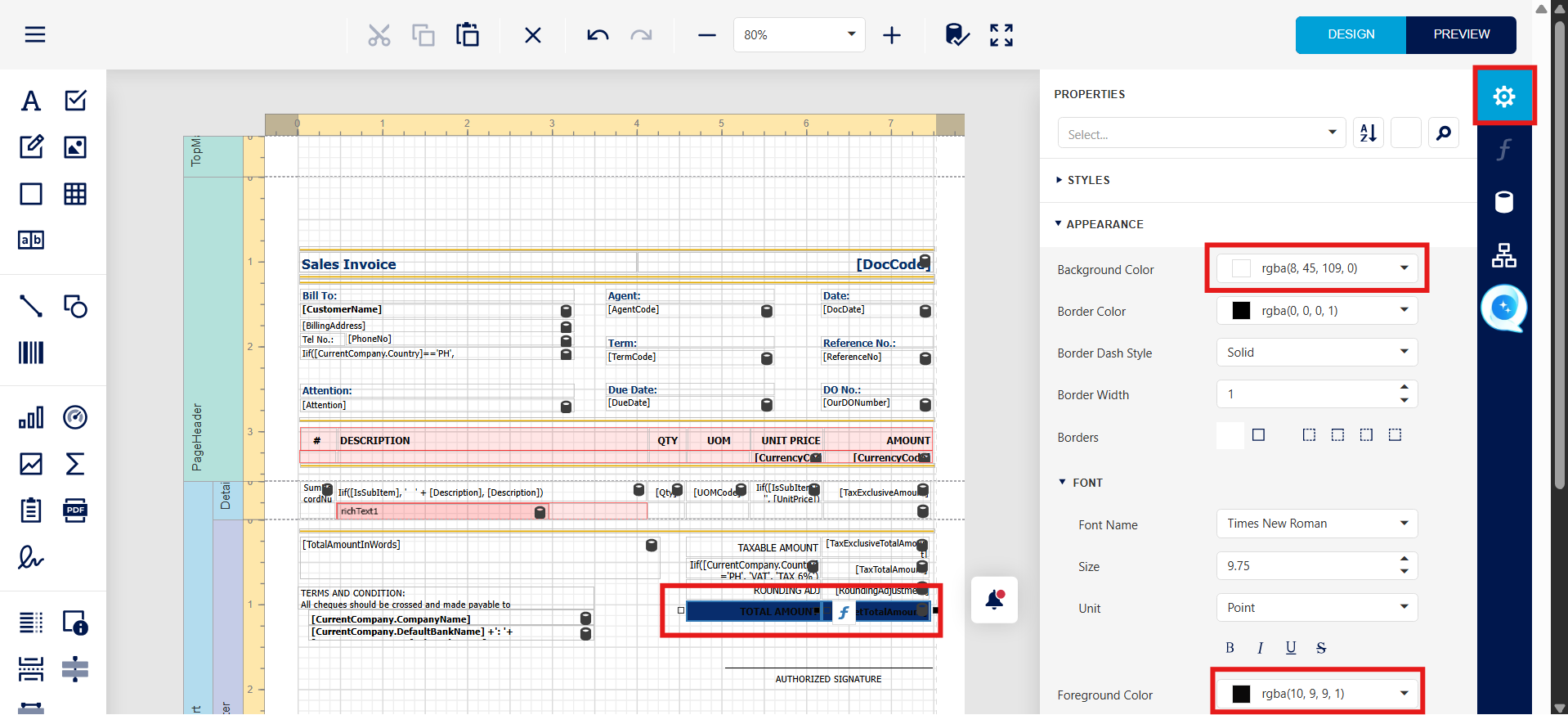Click the Paste icon in toolbar
The width and height of the screenshot is (1568, 715).
click(468, 35)
